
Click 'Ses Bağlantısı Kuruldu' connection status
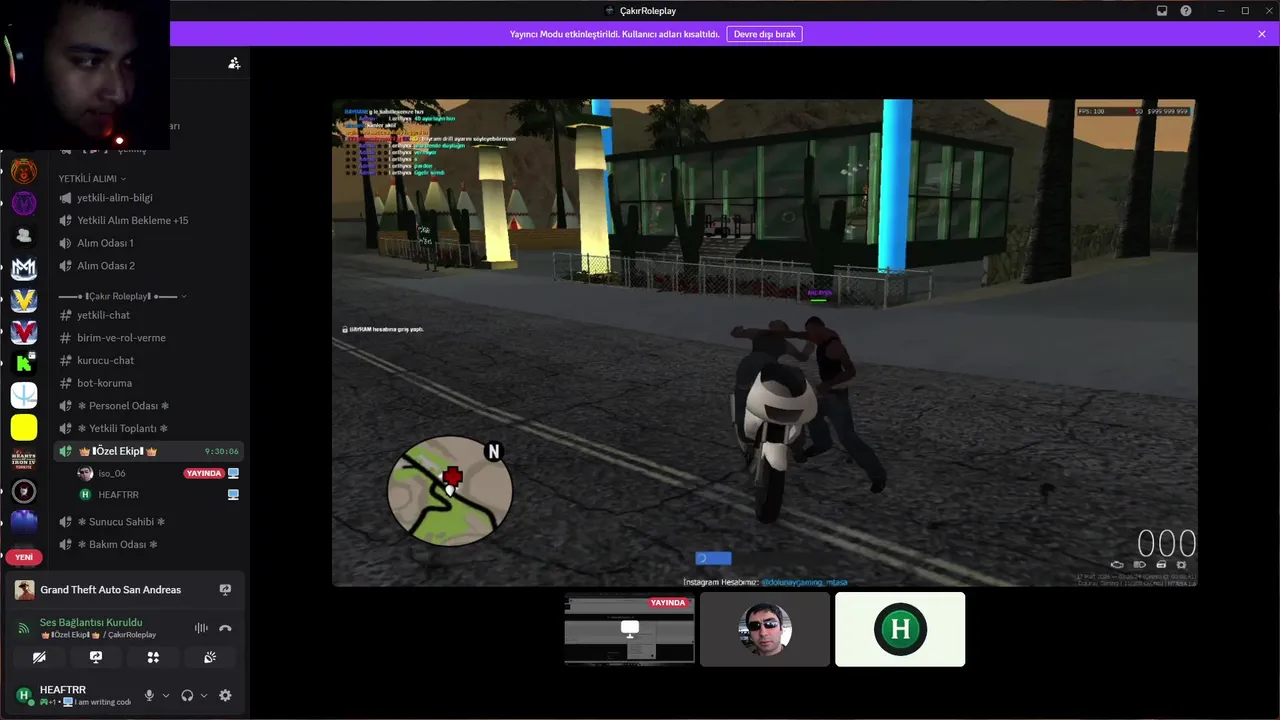[x=91, y=622]
